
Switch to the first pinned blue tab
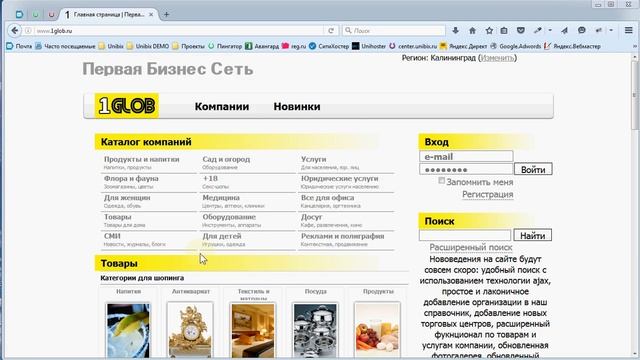pos(19,14)
